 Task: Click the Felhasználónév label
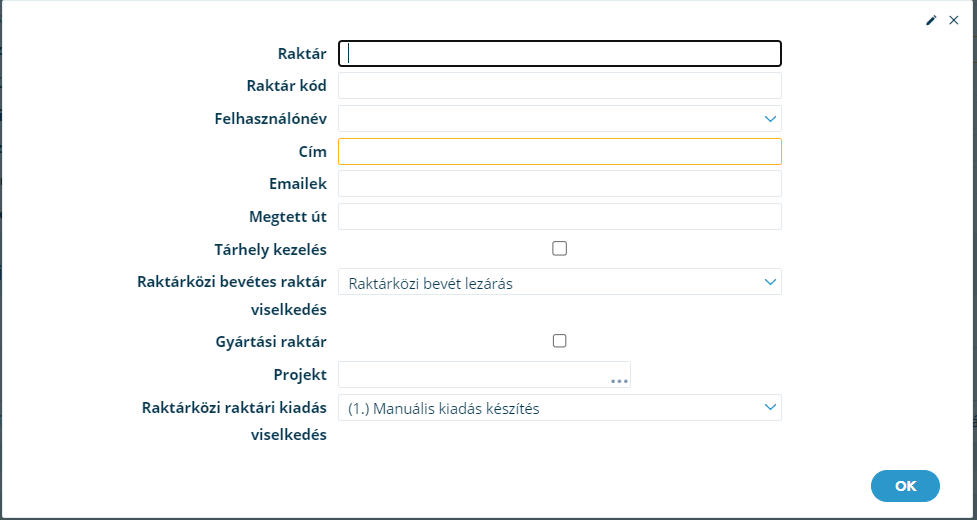(270, 118)
